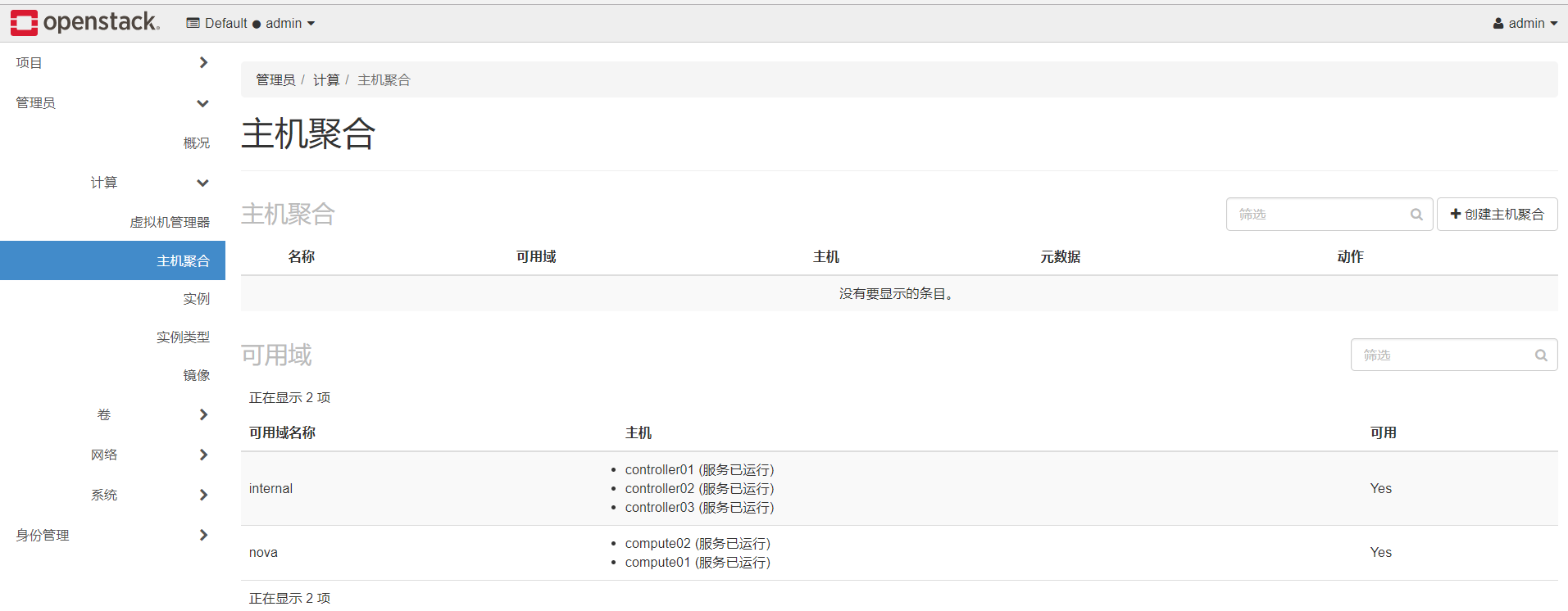
Task: Open 实例 in the sidebar
Action: (196, 299)
